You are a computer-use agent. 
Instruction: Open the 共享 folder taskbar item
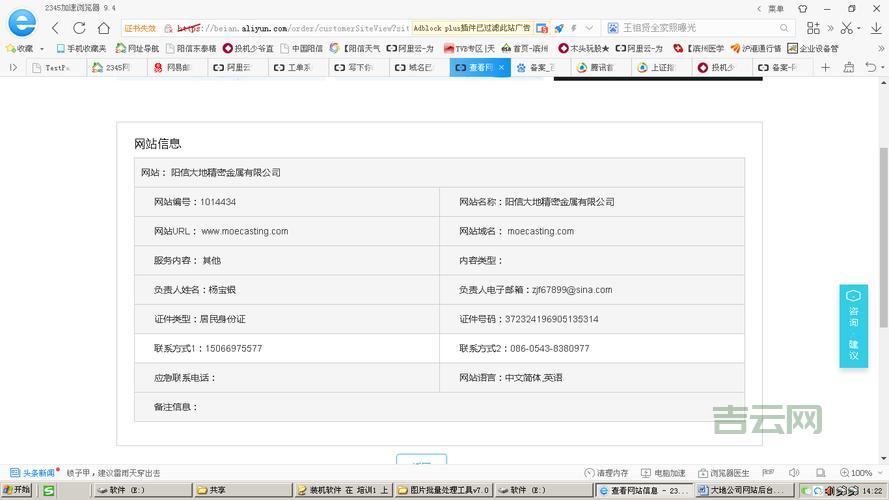click(242, 490)
